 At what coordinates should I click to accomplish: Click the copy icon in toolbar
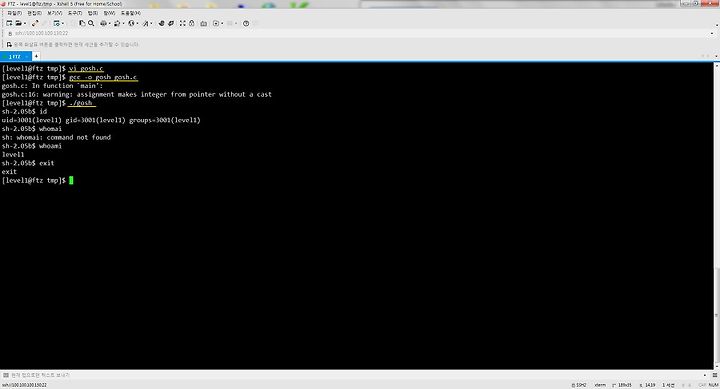coord(82,23)
